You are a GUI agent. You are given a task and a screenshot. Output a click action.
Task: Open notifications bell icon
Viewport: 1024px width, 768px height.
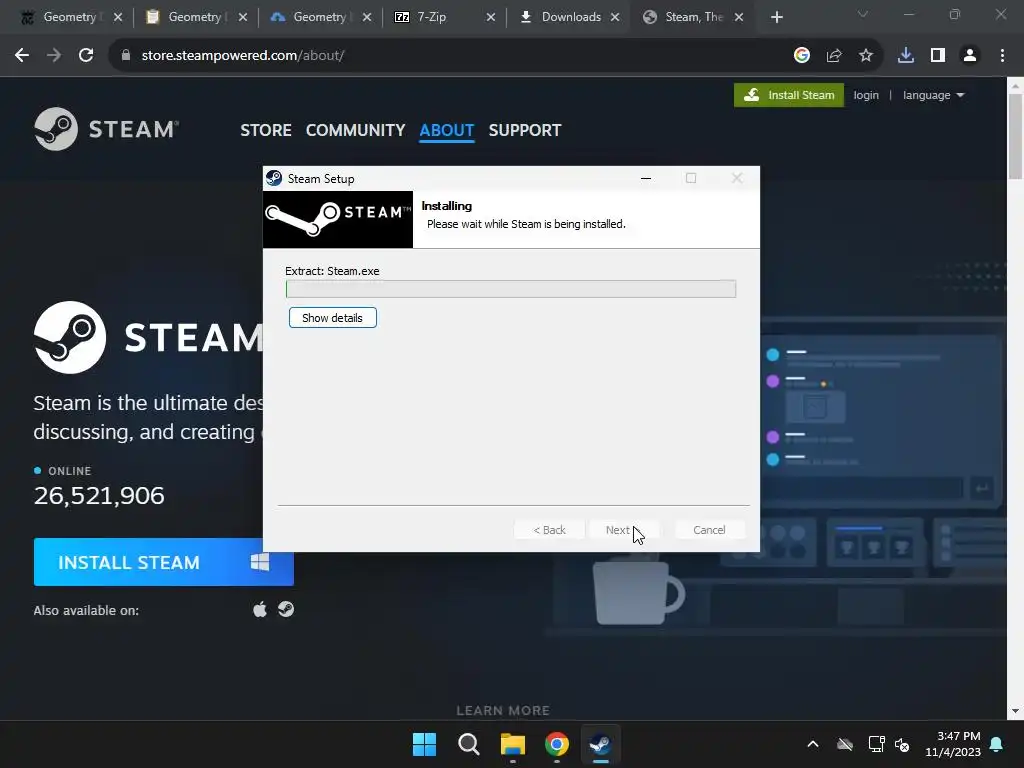(997, 744)
